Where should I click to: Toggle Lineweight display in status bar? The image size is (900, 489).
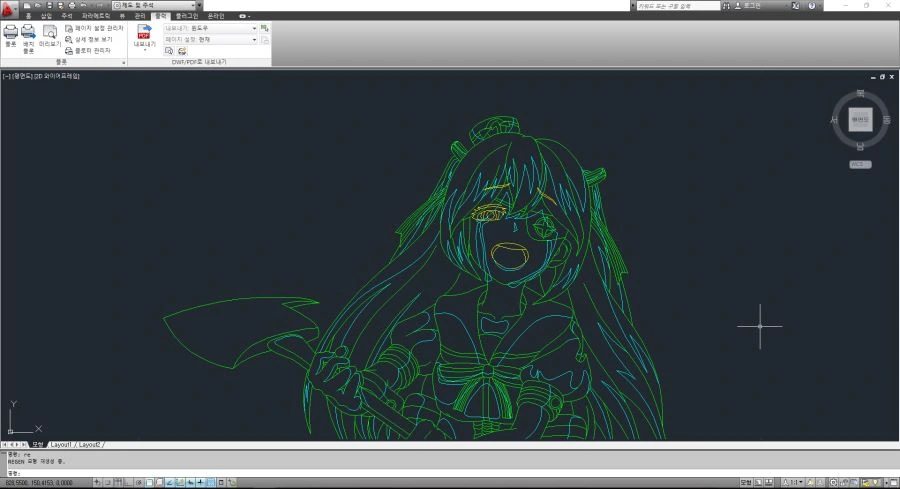coord(200,483)
